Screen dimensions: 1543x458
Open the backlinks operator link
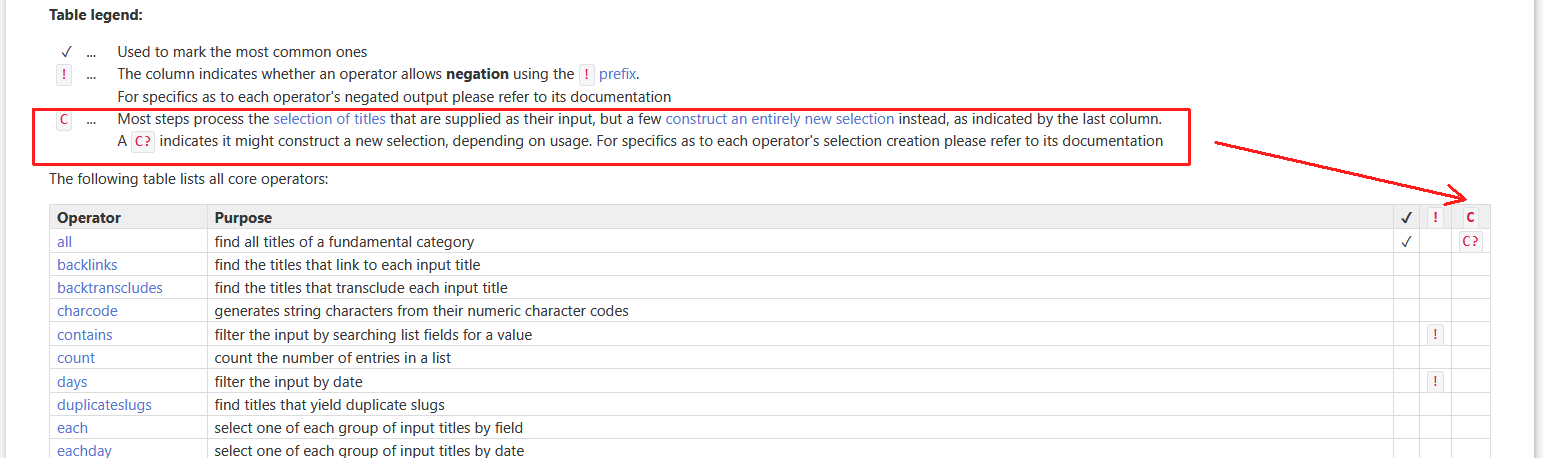pos(87,265)
